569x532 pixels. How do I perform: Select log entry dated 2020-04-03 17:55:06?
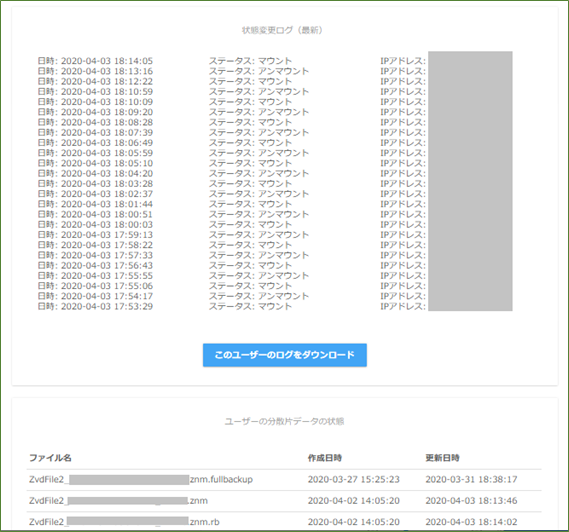[95, 286]
